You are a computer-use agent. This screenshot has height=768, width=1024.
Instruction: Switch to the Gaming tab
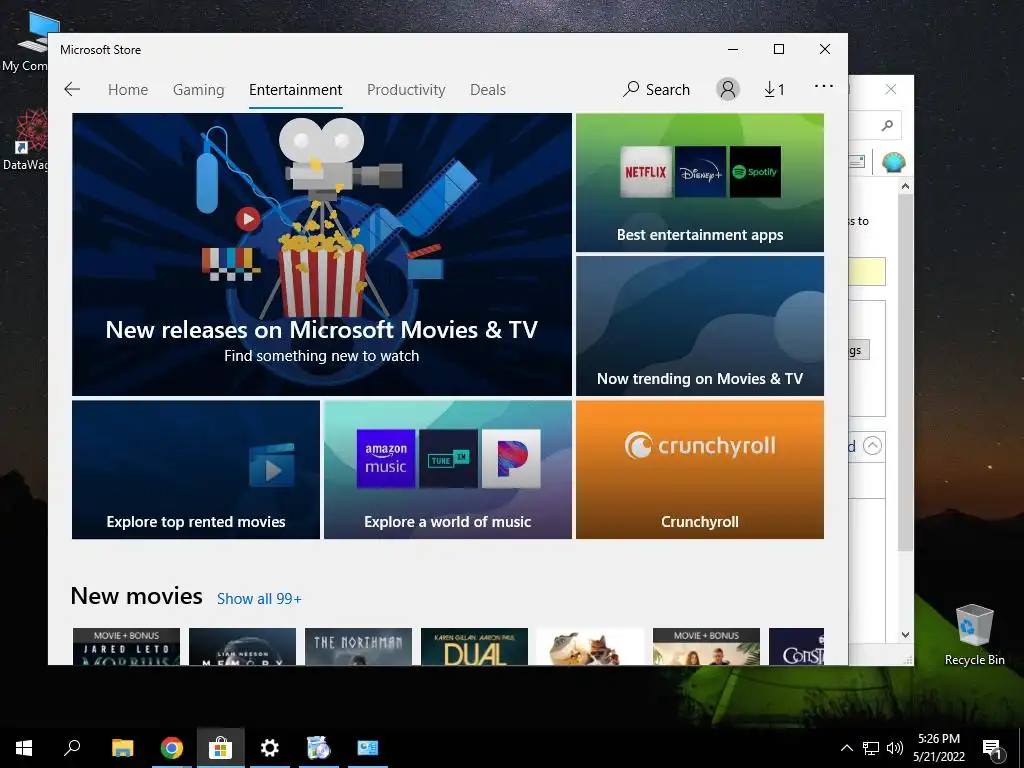pyautogui.click(x=199, y=89)
